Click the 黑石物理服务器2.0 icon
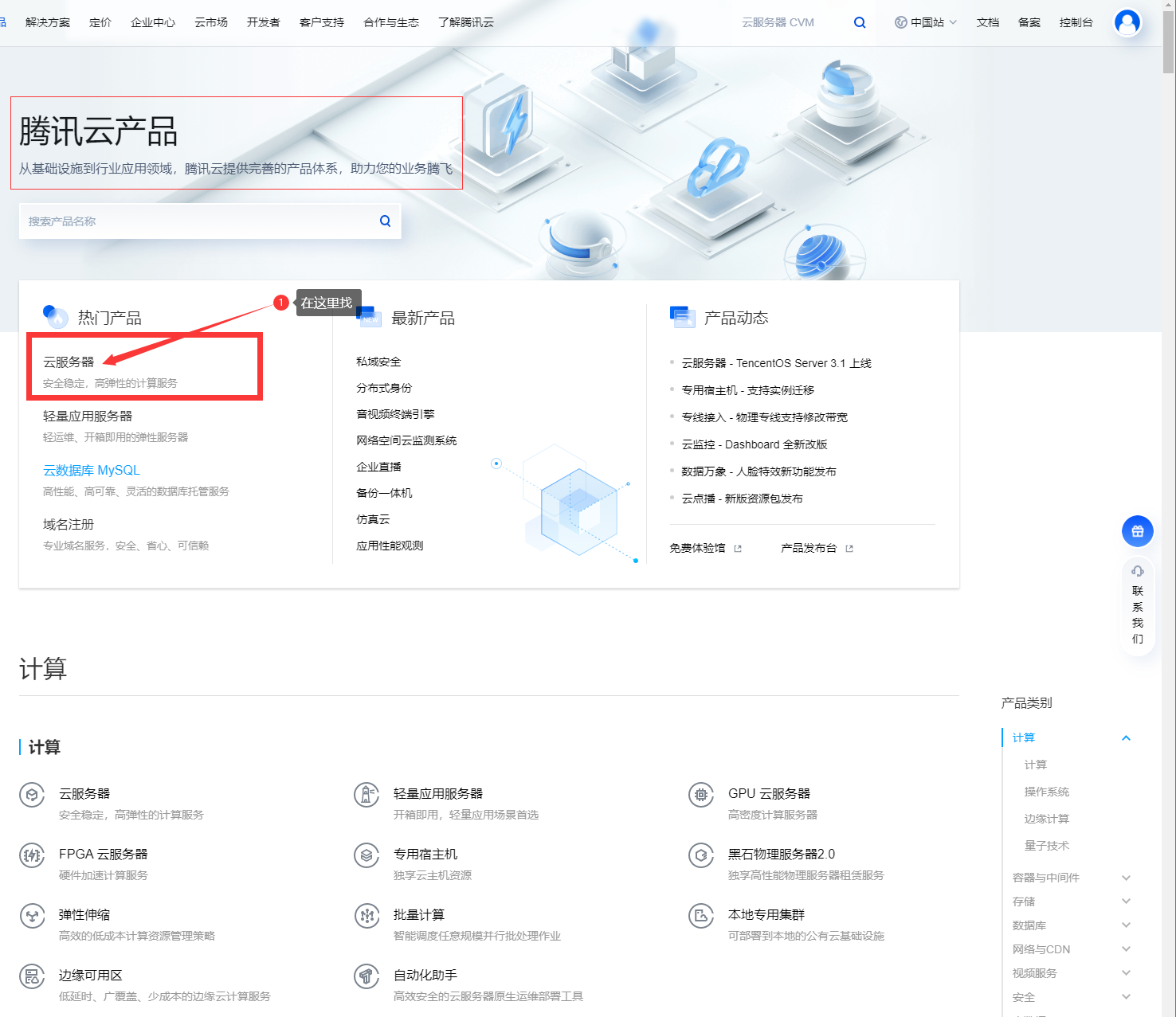This screenshot has width=1176, height=1017. click(x=701, y=855)
